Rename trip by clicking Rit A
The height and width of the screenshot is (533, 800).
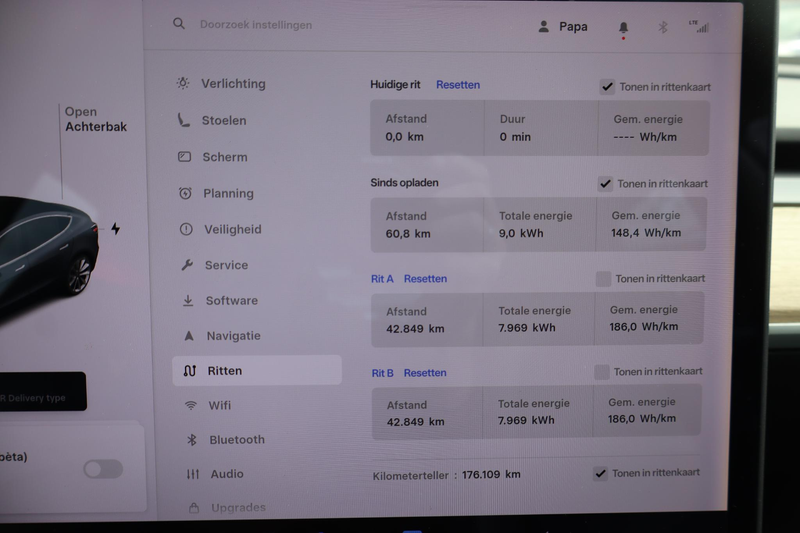coord(382,279)
